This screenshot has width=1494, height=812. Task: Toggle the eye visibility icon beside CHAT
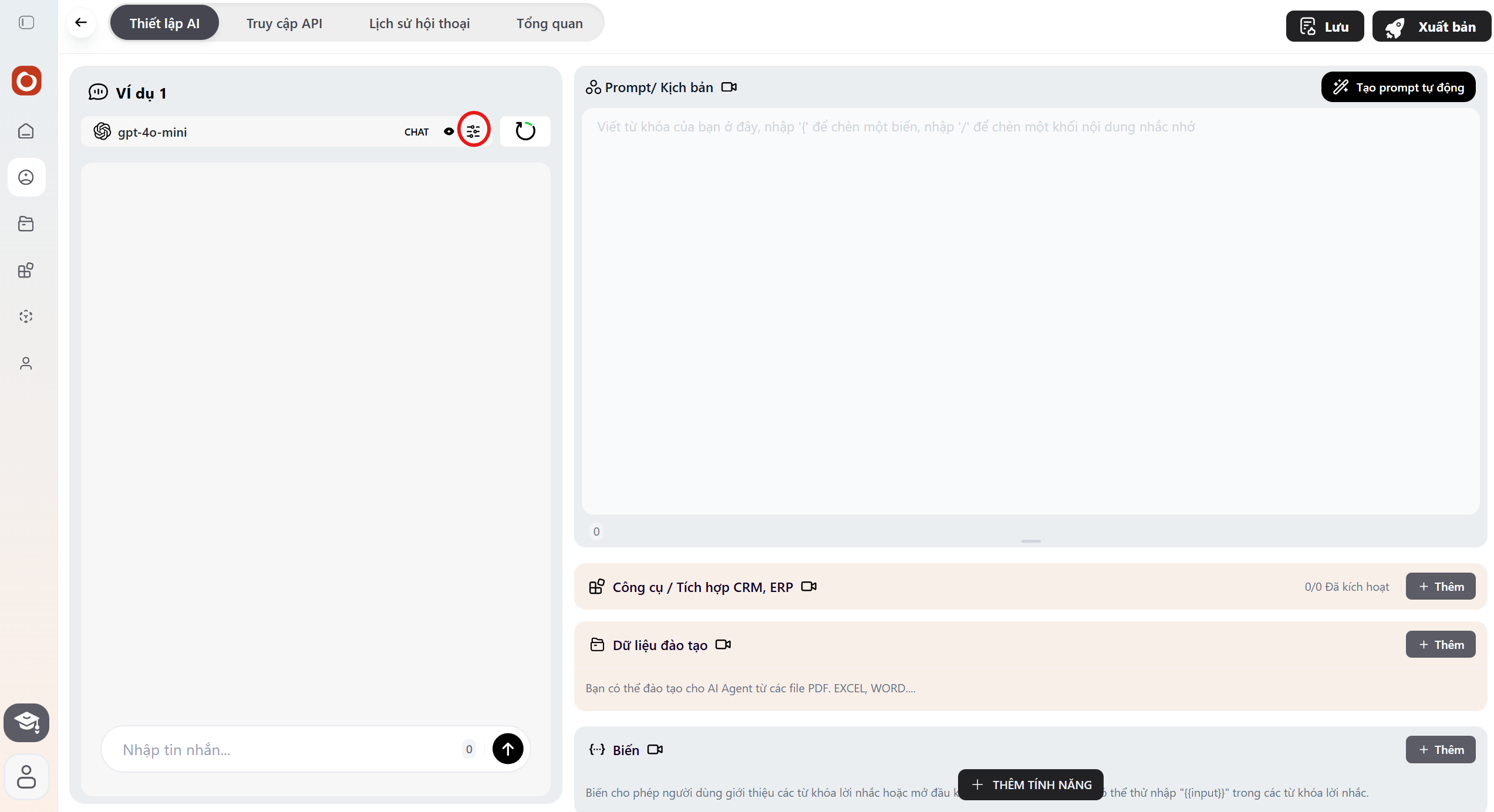point(448,131)
